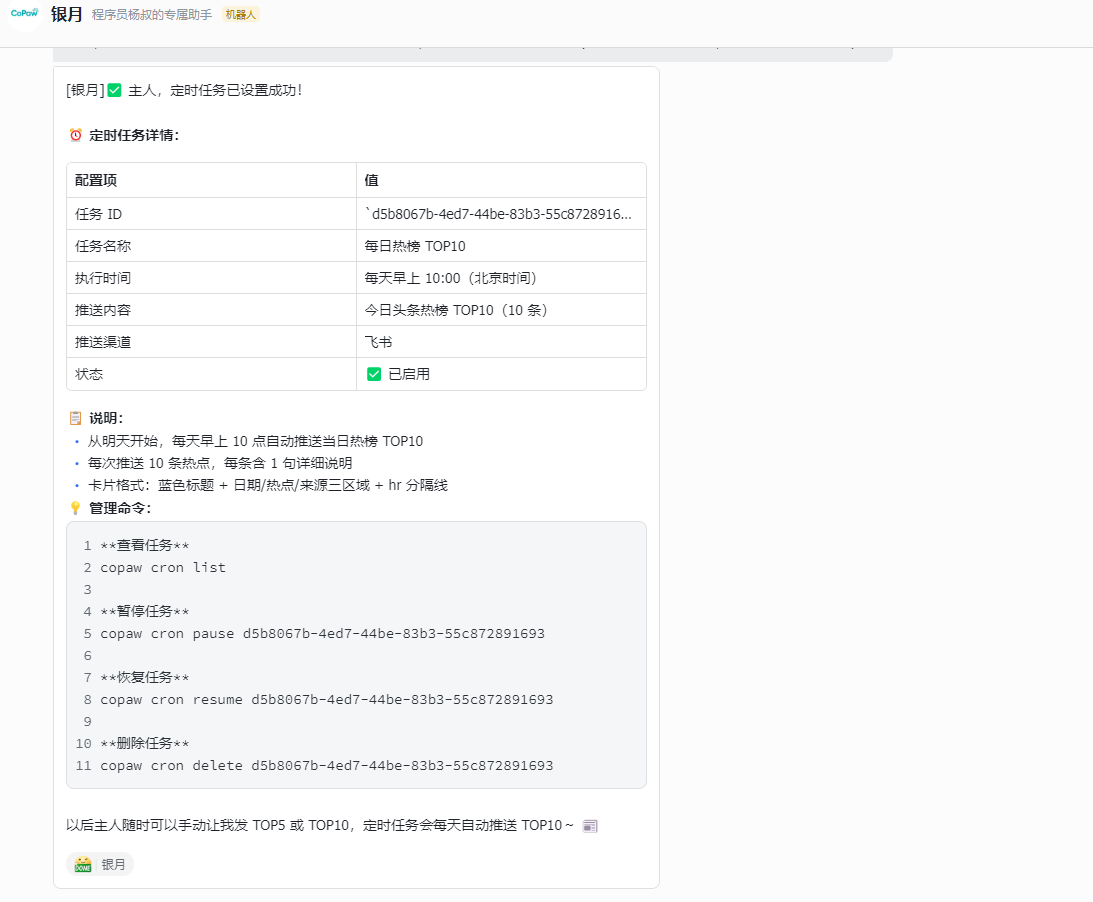Click subtitle 程序员杨叔的专属助手

[152, 15]
